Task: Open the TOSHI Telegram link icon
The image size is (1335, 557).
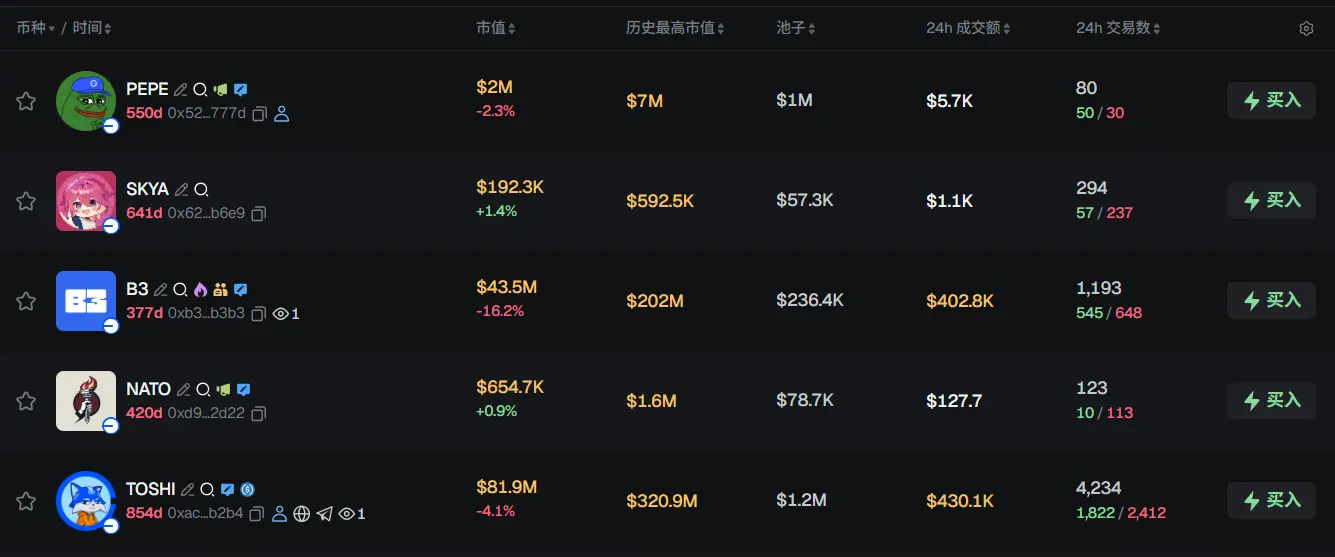Action: [324, 514]
